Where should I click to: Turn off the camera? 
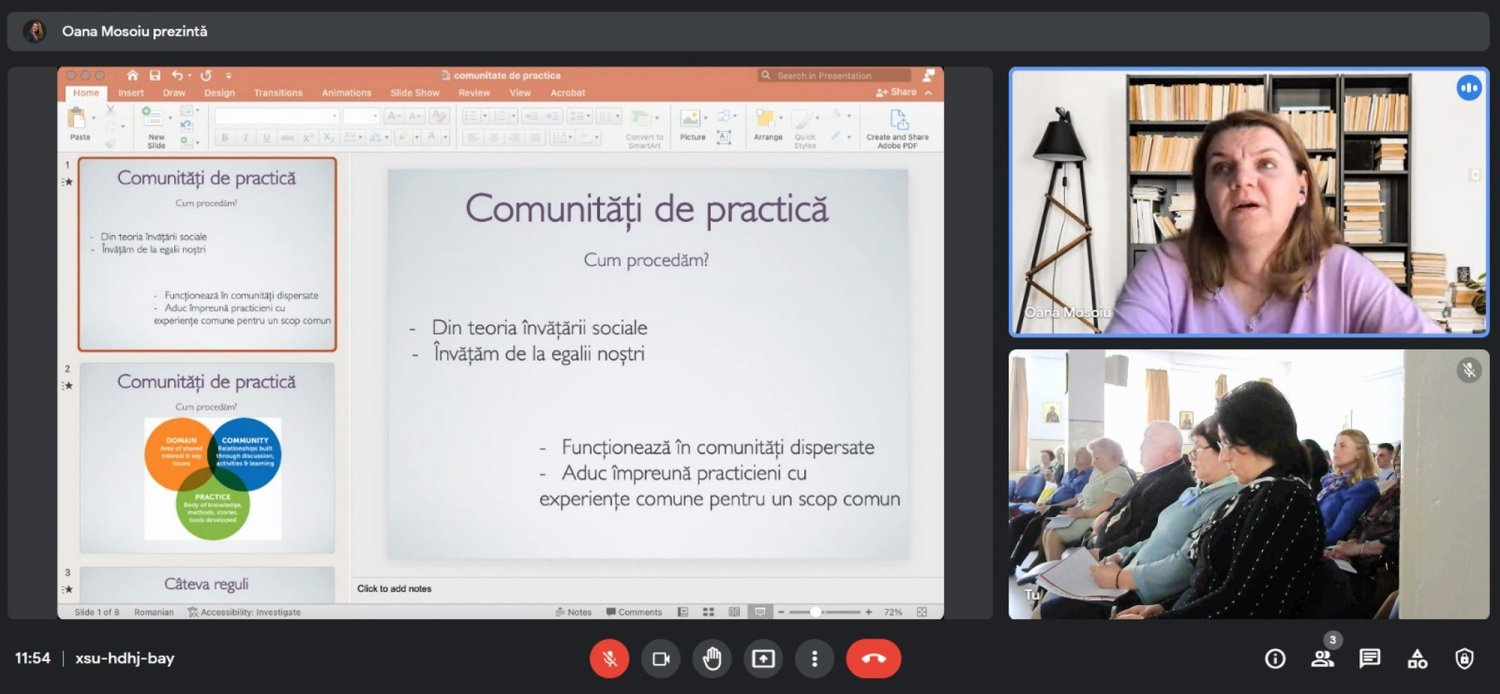(x=660, y=659)
